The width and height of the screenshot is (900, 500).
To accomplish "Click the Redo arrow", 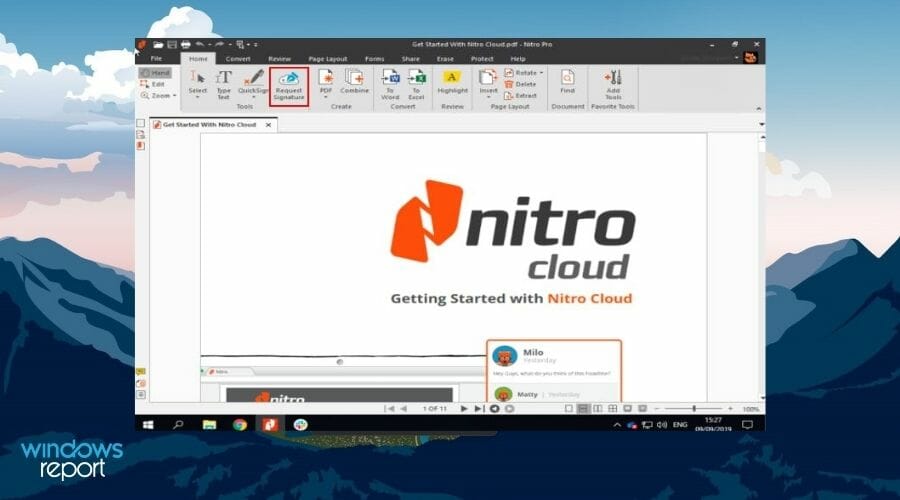I will (219, 44).
